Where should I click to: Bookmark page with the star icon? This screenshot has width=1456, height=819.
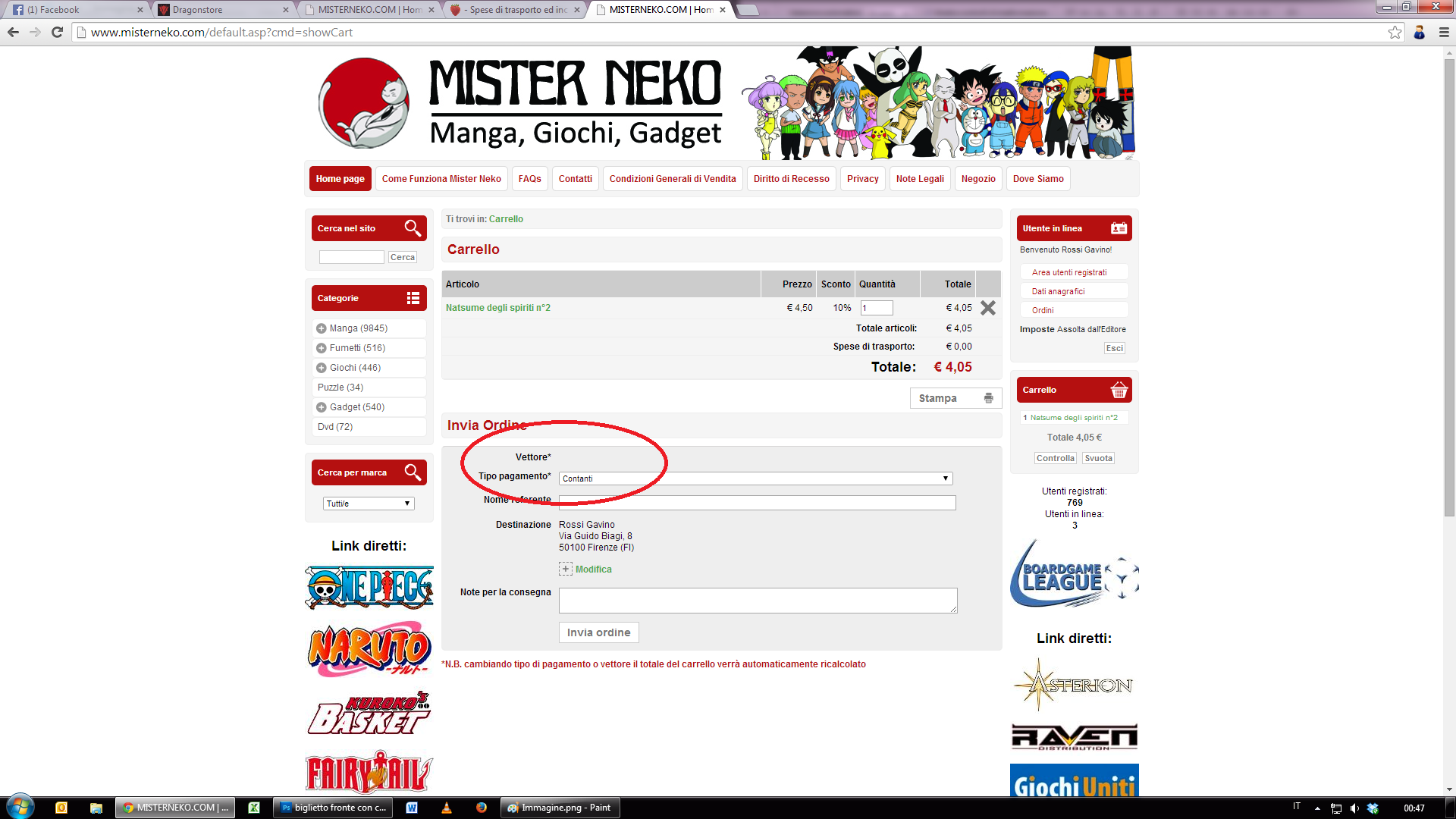pyautogui.click(x=1395, y=32)
